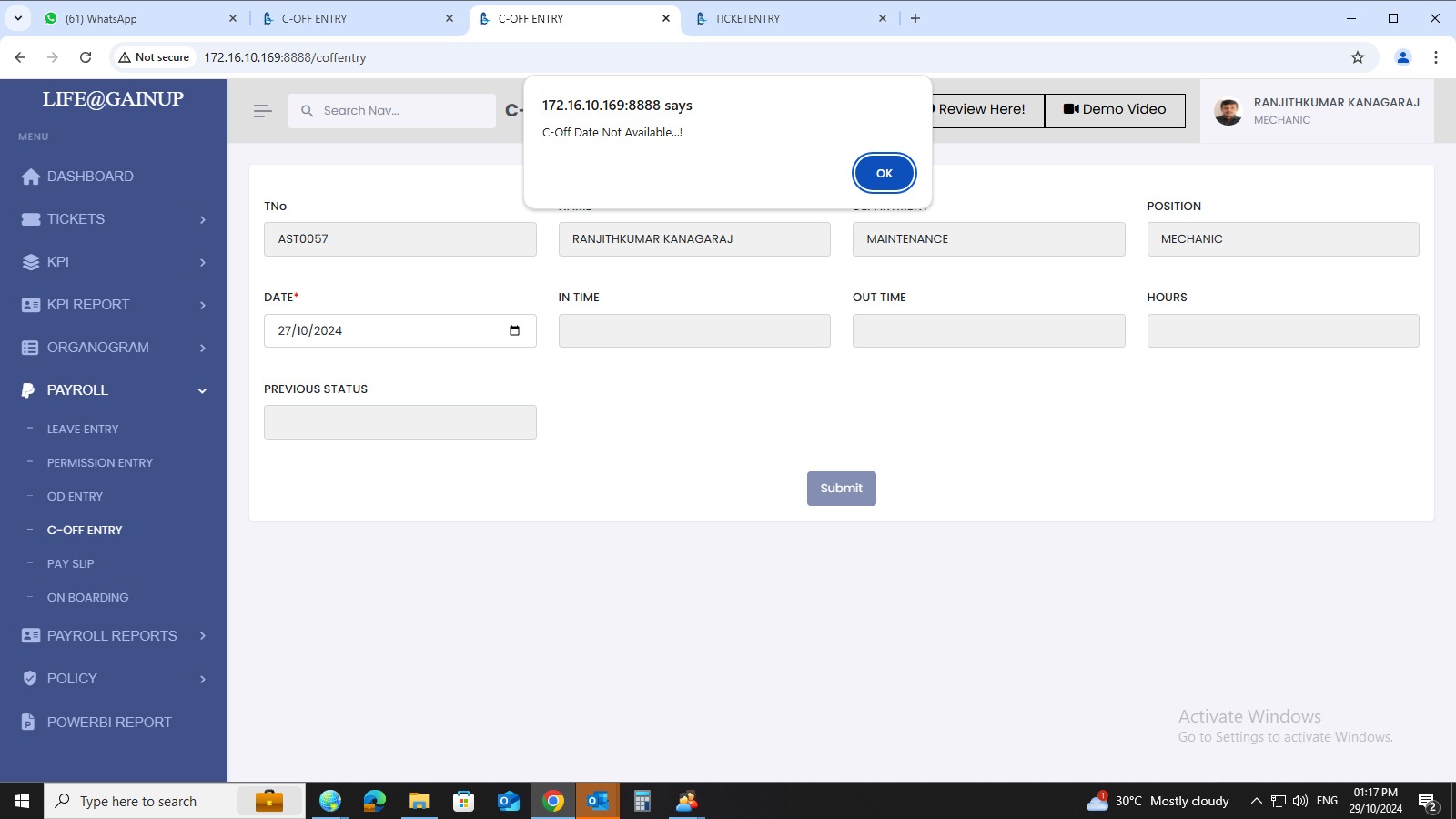Collapse the Payroll menu section

[x=202, y=390]
